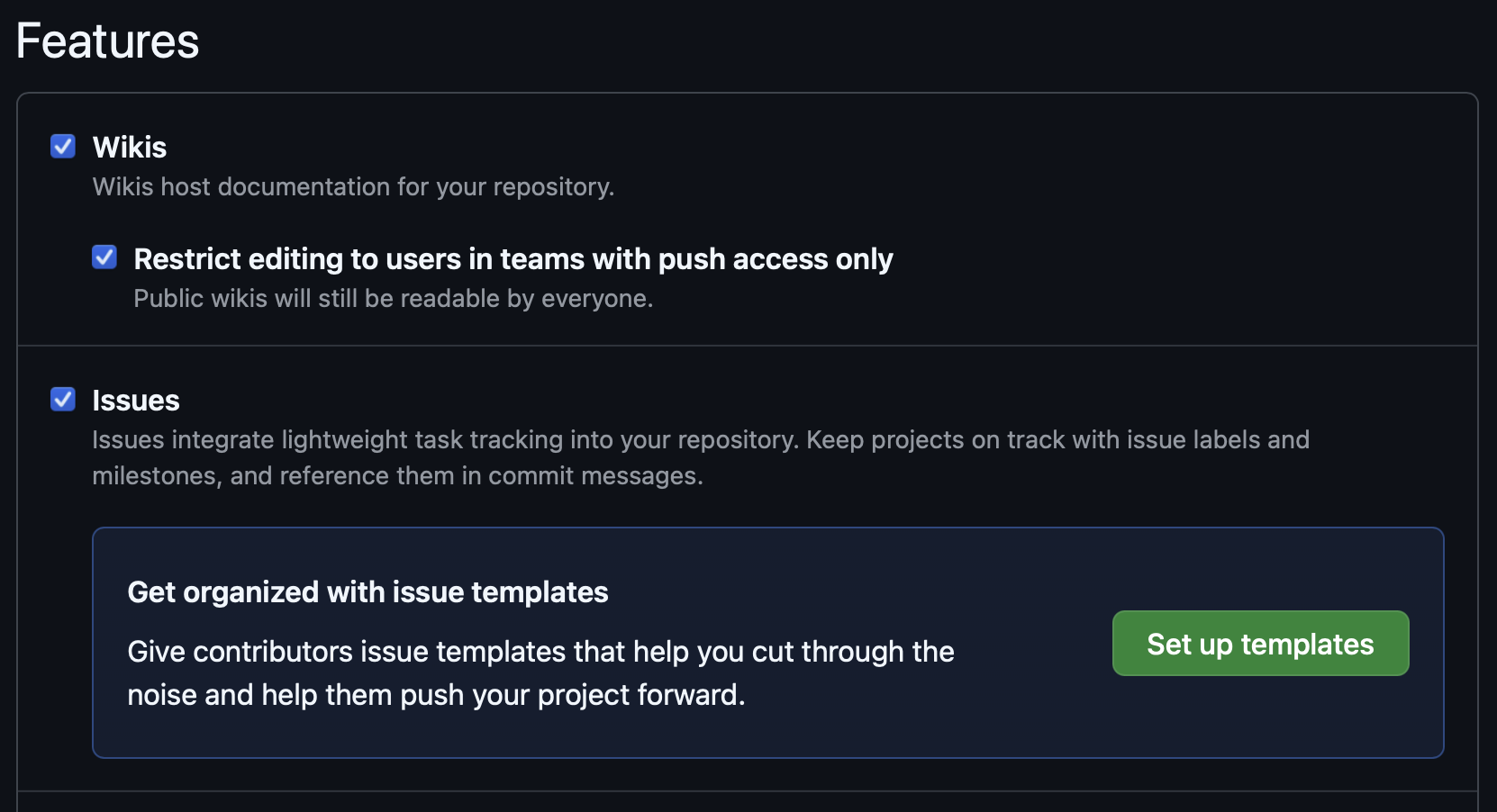Screen dimensions: 1497x812
Task: Click the Features page title
Action: pos(106,41)
